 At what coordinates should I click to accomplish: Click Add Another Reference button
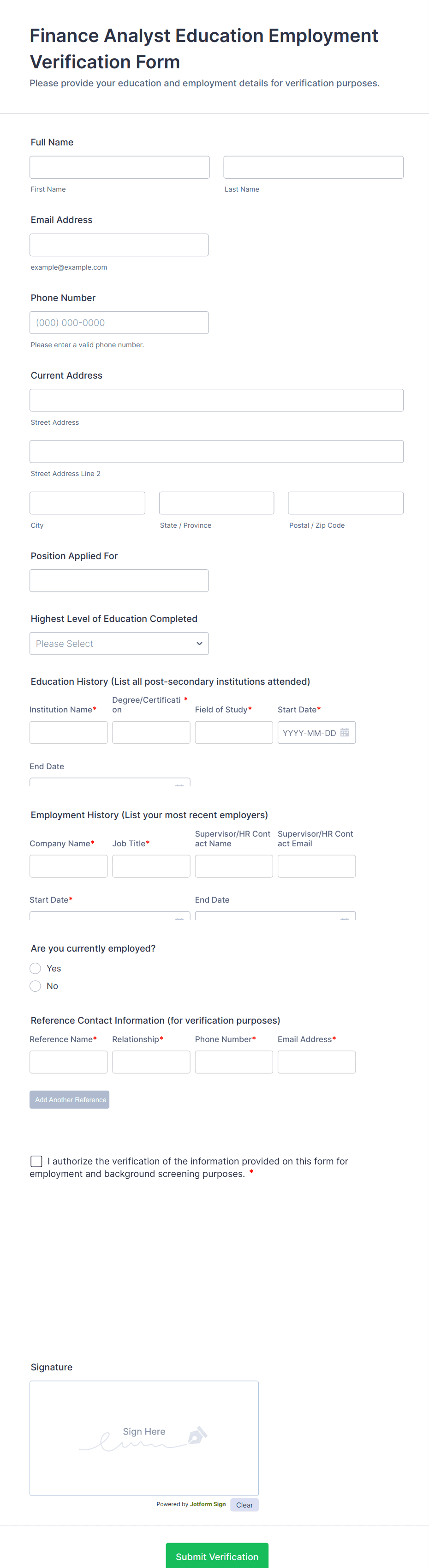point(69,1099)
